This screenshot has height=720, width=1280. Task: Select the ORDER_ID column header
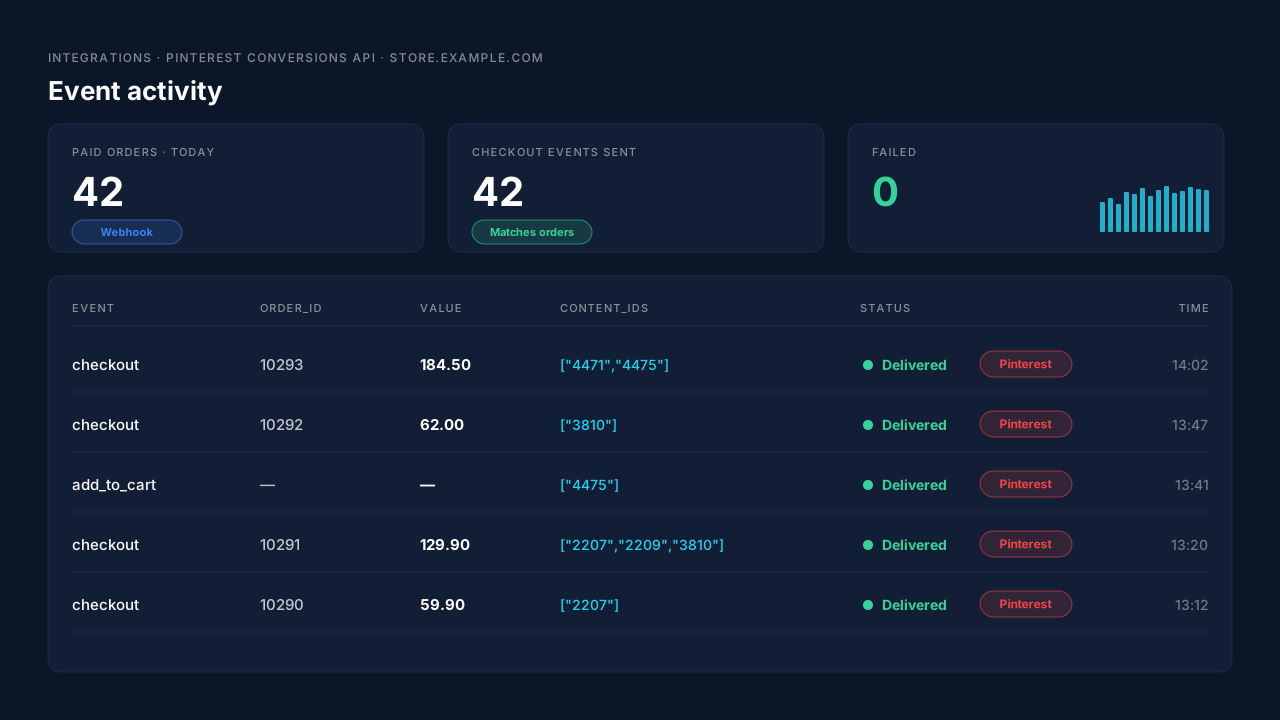click(291, 308)
